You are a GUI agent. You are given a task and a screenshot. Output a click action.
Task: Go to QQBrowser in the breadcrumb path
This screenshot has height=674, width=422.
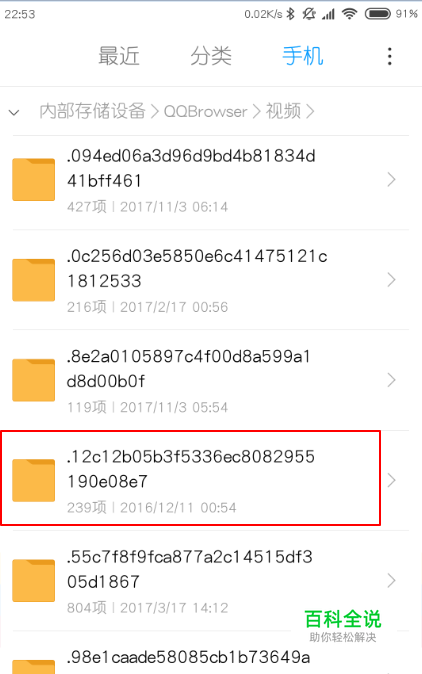pos(205,112)
